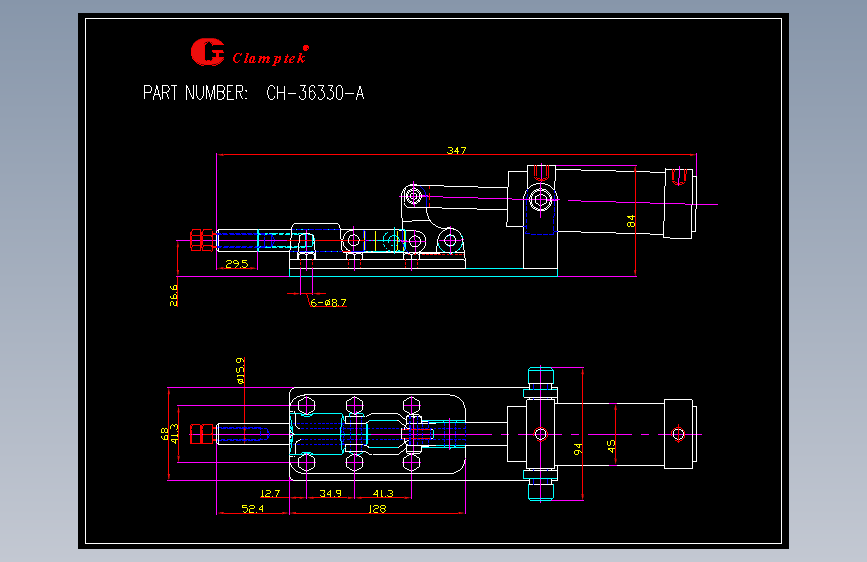Click the 6-ø8.7 hole callout

(x=328, y=303)
